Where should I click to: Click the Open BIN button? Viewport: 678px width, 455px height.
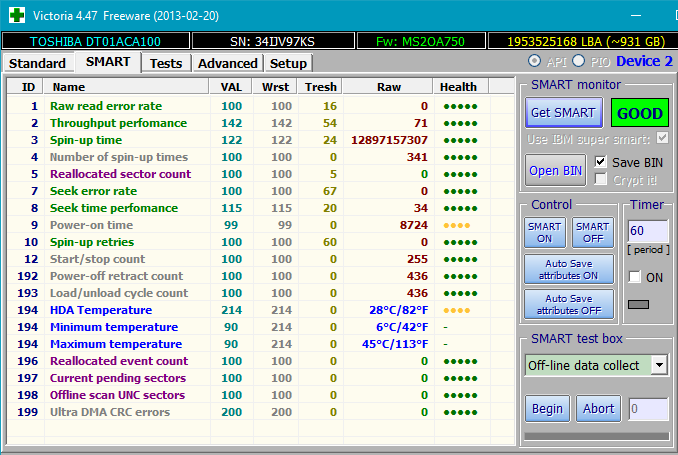click(x=555, y=170)
